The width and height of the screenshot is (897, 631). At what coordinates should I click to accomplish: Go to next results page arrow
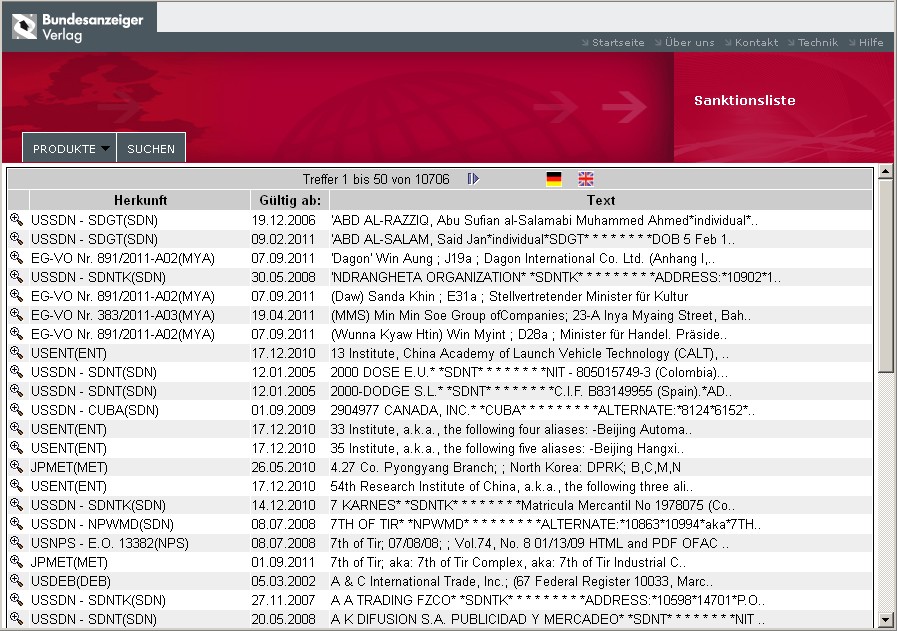coord(473,179)
